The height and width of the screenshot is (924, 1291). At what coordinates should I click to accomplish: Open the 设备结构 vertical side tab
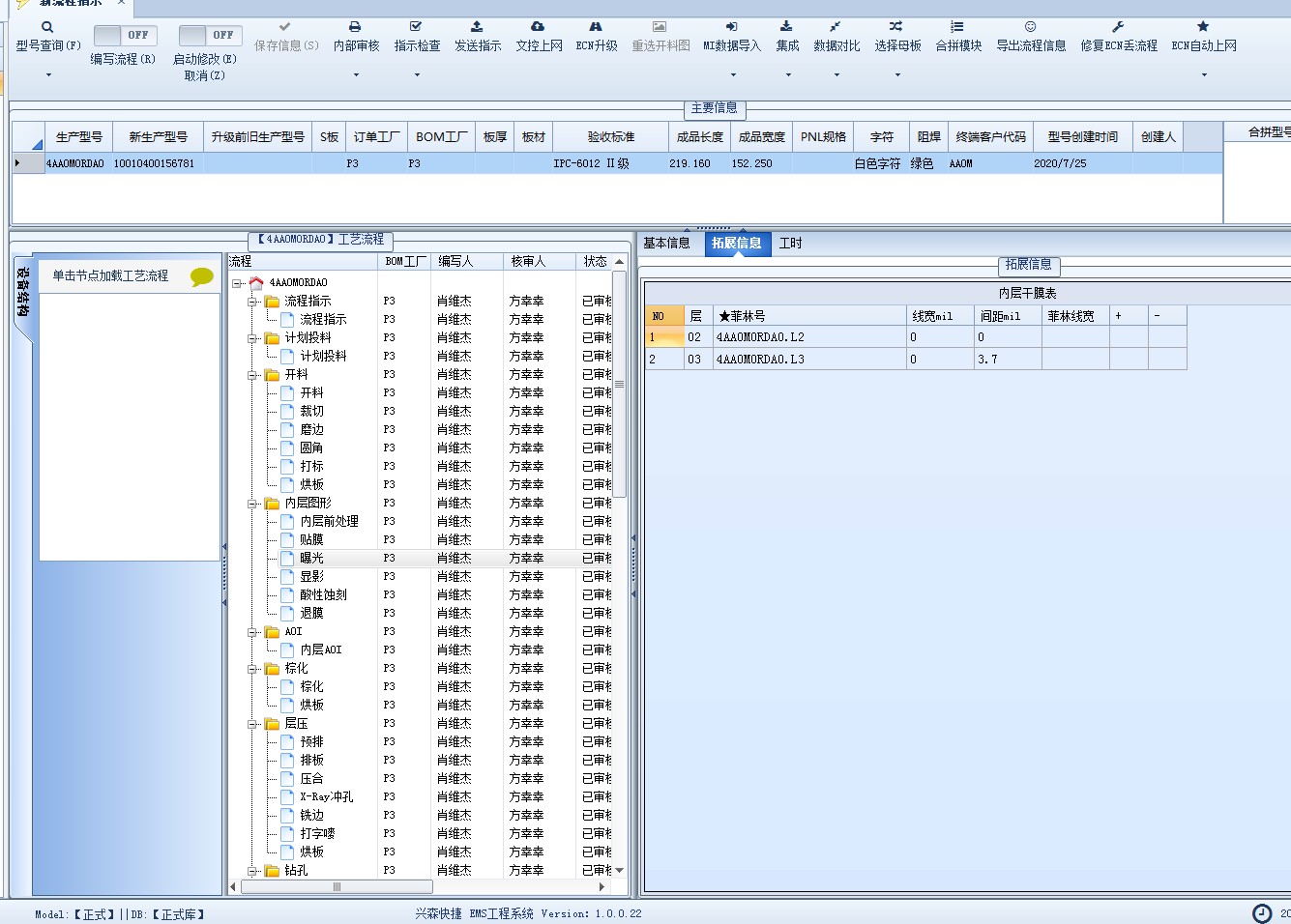click(x=23, y=295)
